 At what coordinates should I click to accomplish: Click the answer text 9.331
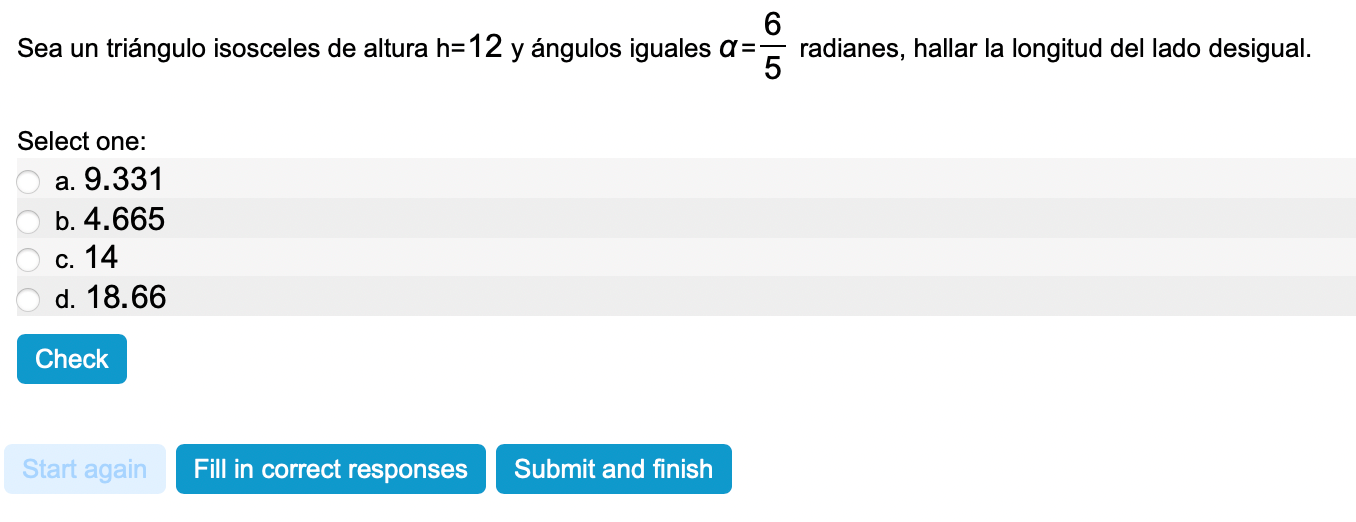coord(123,180)
